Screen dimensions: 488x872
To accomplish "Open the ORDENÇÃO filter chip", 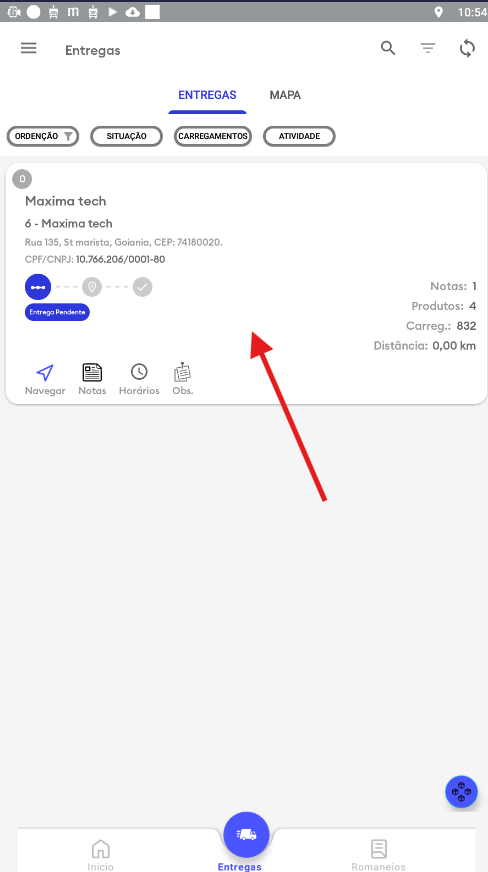I will click(x=43, y=136).
